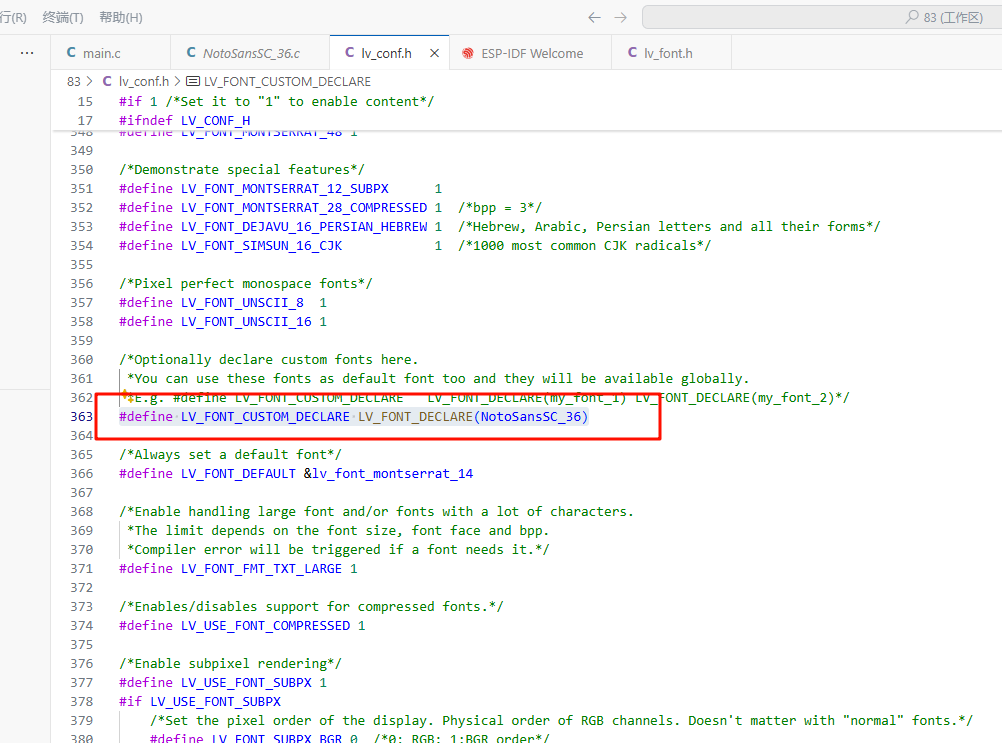Click the navigate forward arrow
This screenshot has width=1002, height=743.
[621, 17]
